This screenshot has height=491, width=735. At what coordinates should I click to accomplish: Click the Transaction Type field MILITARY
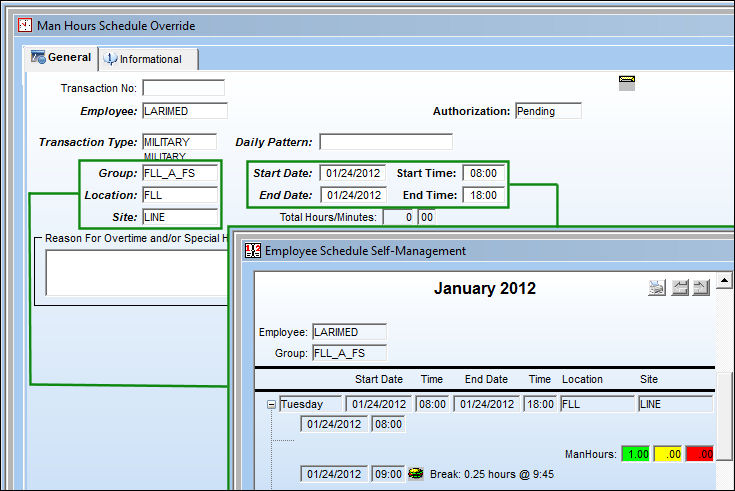coord(180,142)
